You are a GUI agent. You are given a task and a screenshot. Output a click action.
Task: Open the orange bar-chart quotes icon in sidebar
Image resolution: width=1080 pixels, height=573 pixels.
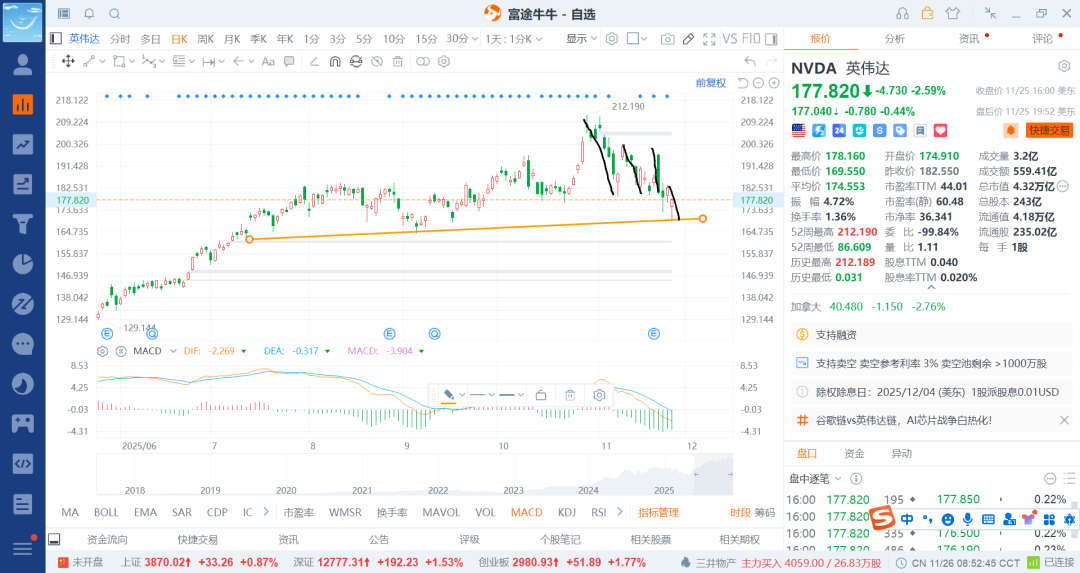tap(23, 104)
